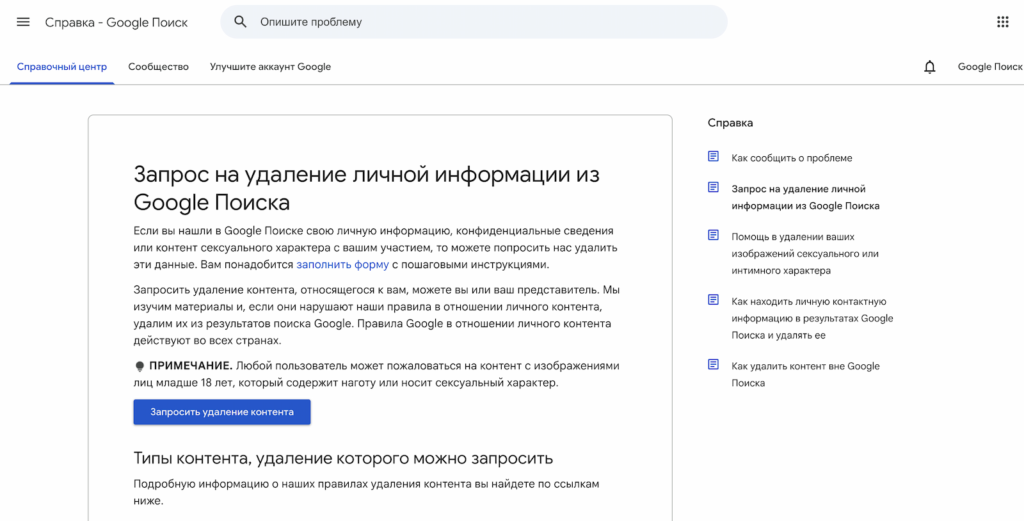Open sidebar 'Запрос на удаление личной информации' article
The height and width of the screenshot is (521, 1024).
805,197
